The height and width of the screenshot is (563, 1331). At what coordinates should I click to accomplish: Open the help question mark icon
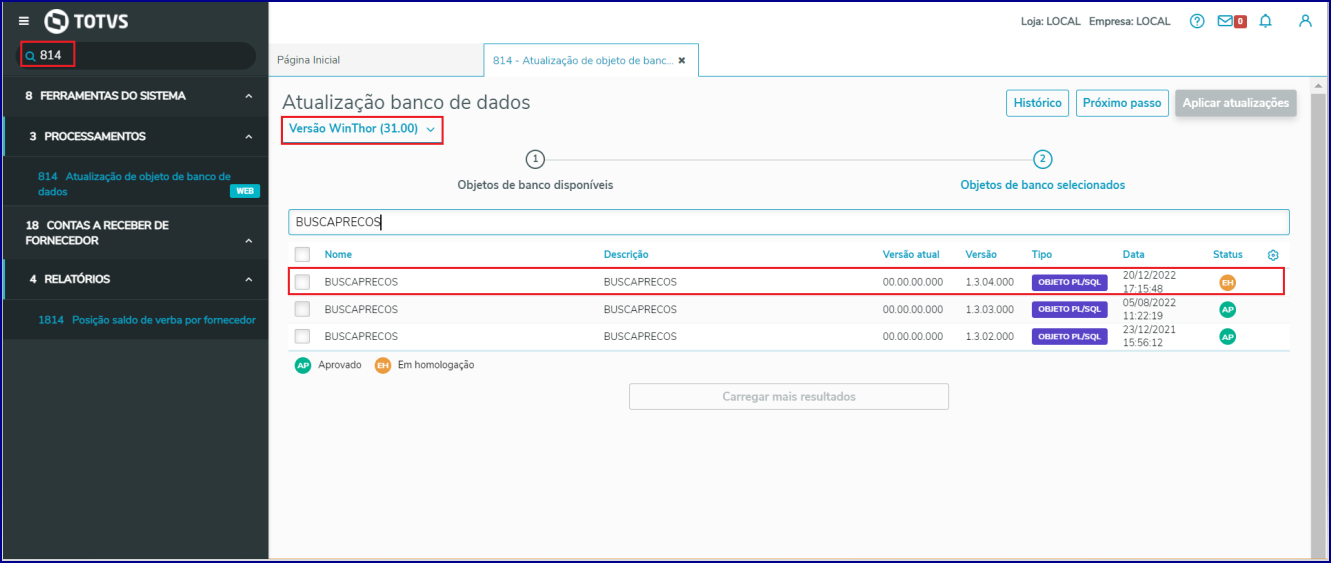[x=1197, y=21]
